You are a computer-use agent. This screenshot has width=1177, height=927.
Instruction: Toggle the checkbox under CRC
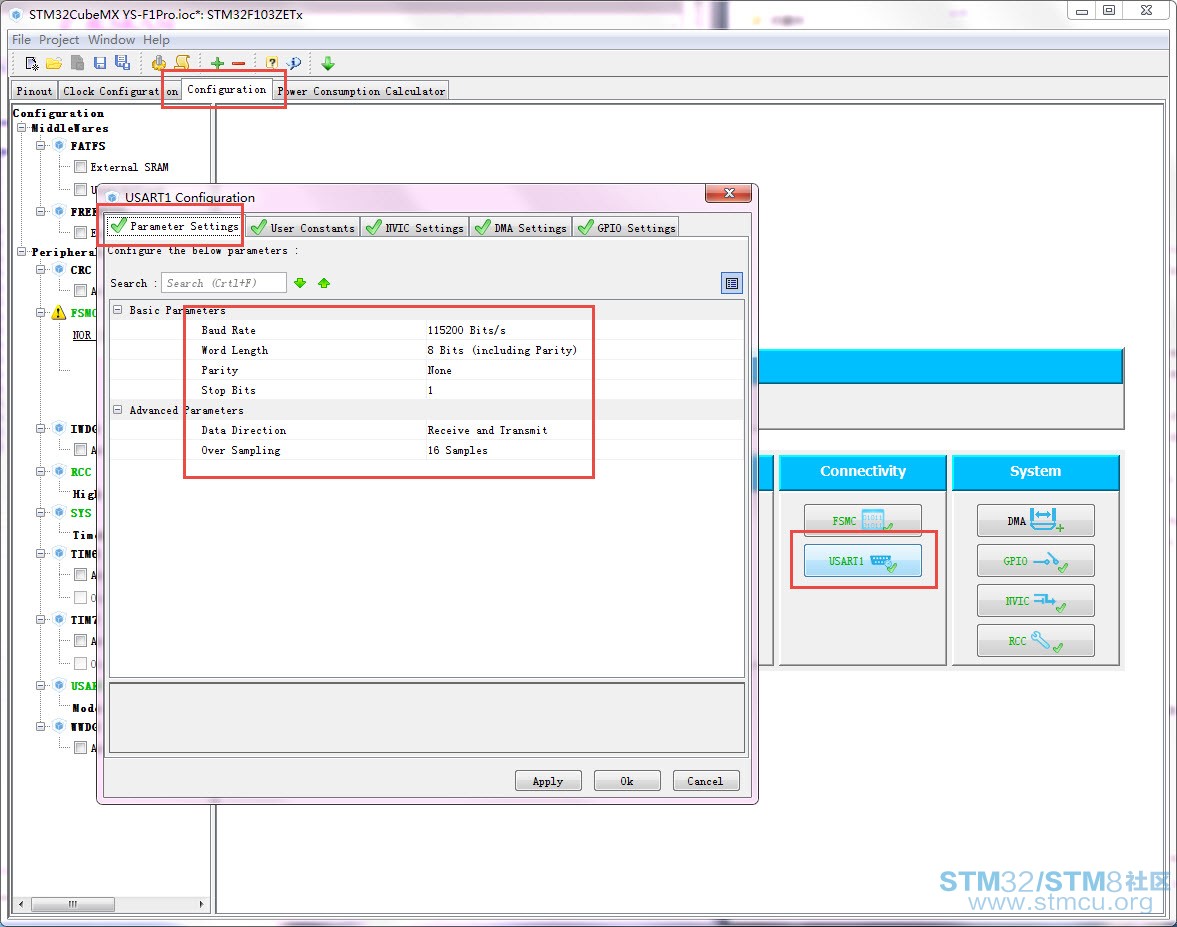pos(80,290)
